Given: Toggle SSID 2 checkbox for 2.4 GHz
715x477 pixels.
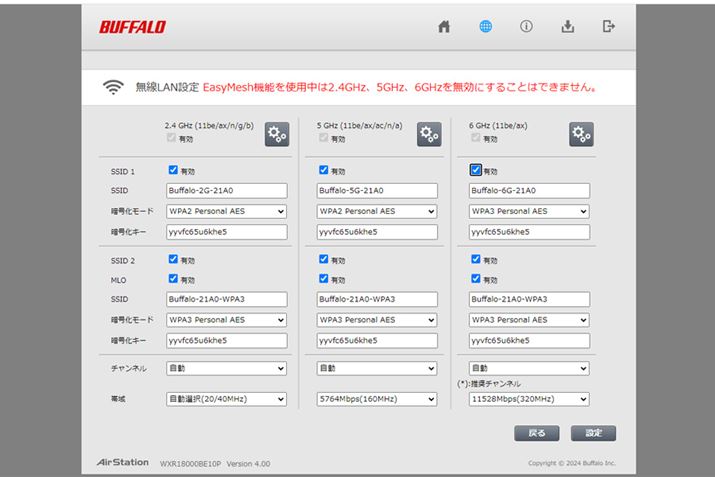Looking at the screenshot, I should pos(173,259).
